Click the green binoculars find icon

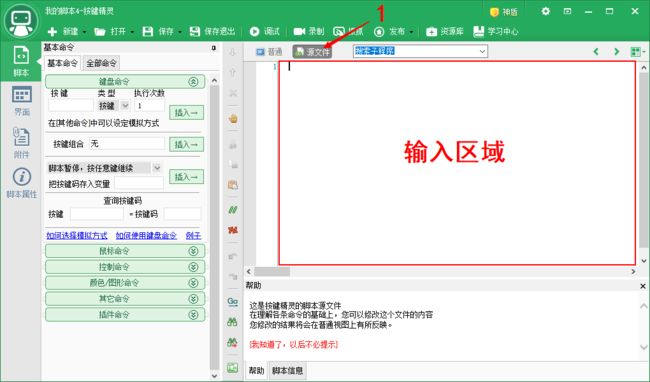coord(233,322)
